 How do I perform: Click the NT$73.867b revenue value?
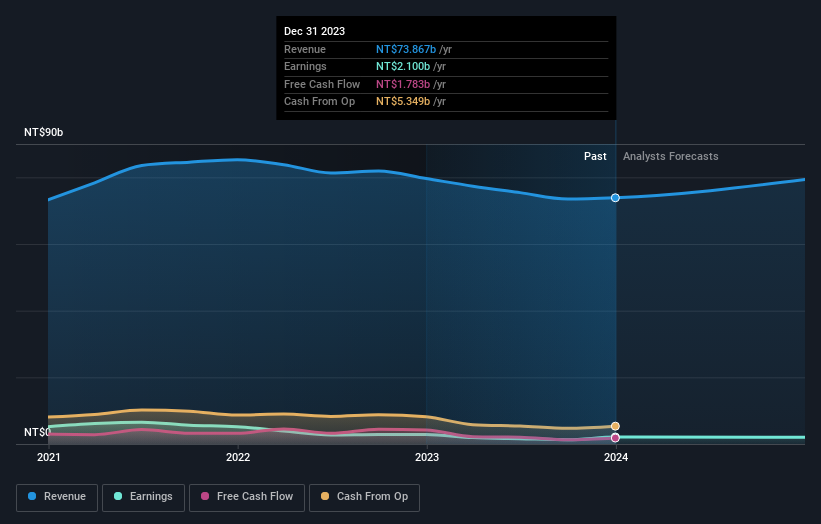(406, 49)
